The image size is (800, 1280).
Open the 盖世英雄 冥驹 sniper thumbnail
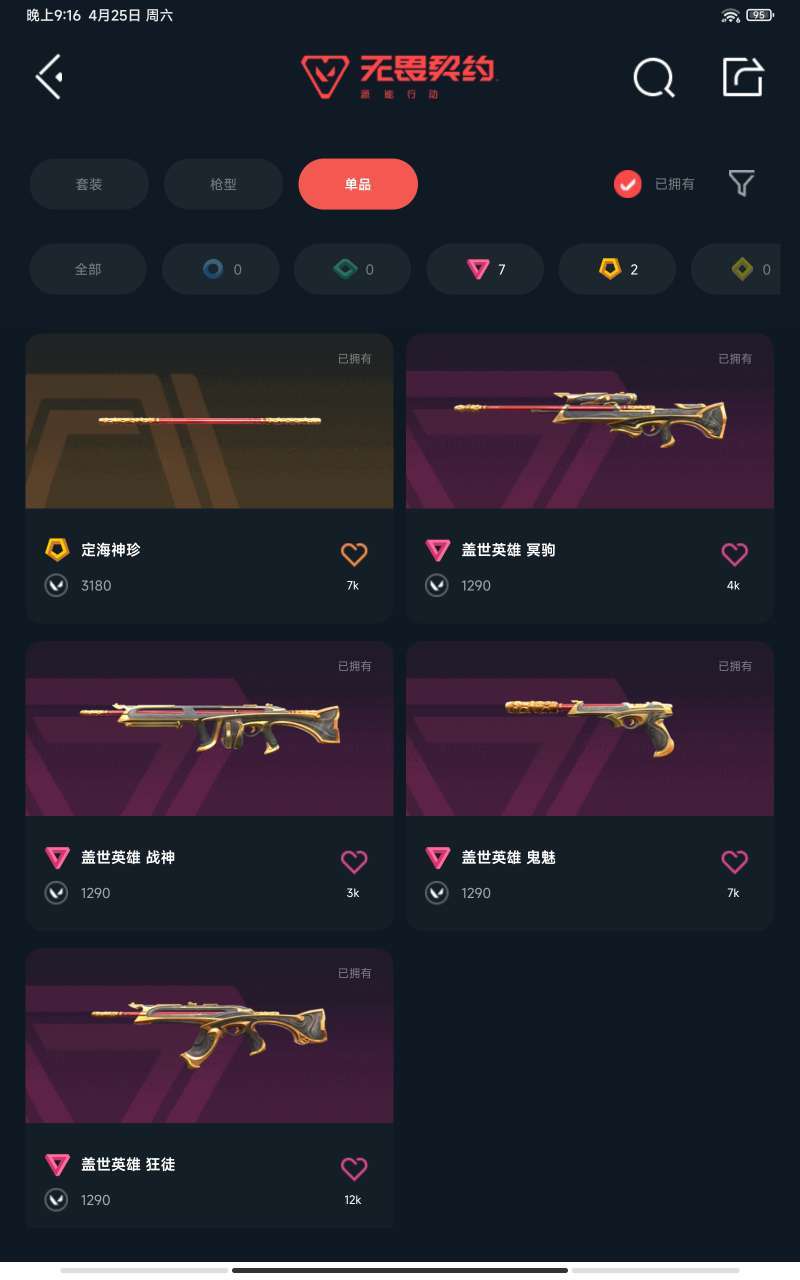coord(590,421)
